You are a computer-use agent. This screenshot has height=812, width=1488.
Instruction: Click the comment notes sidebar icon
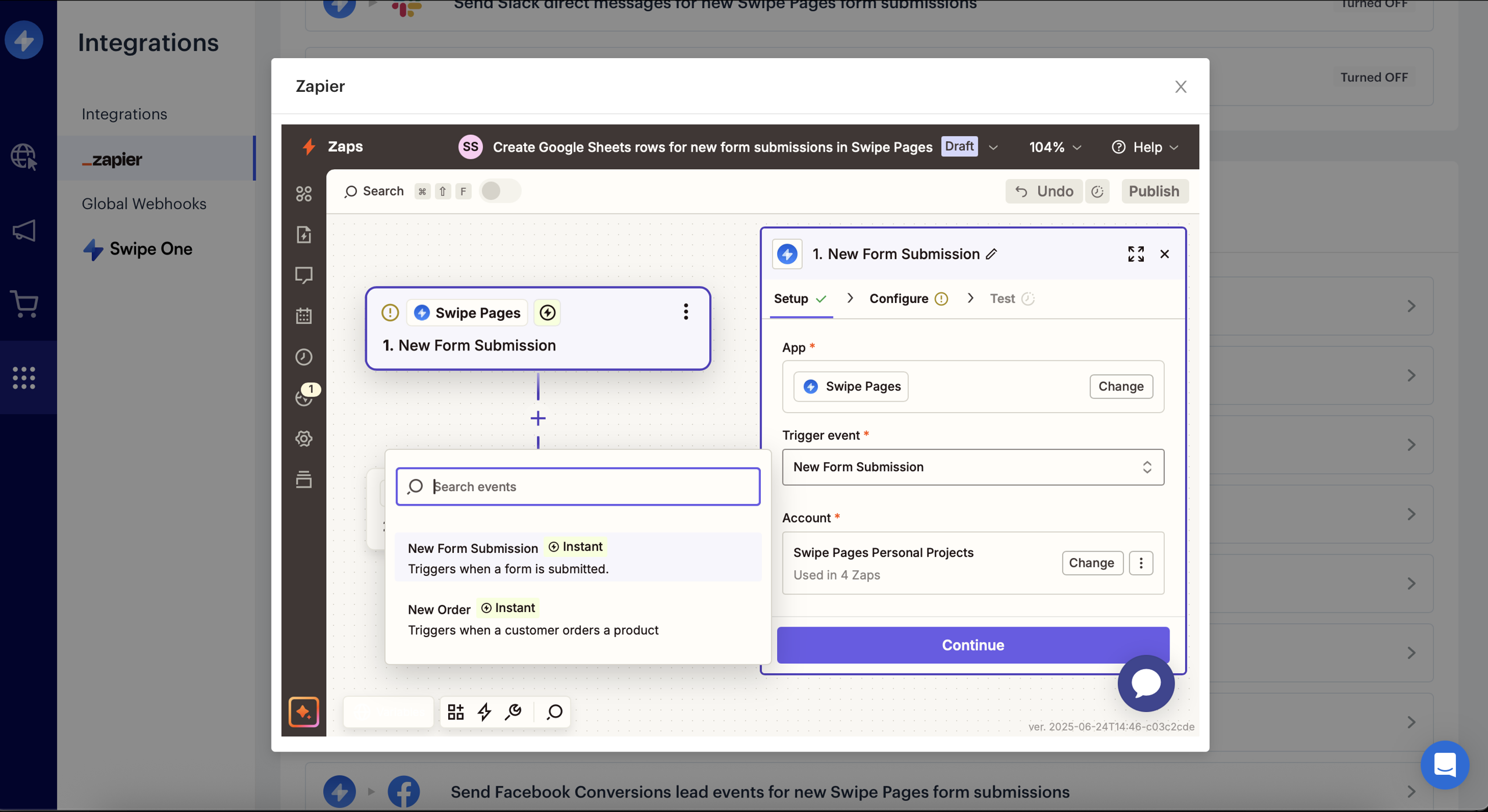click(303, 275)
